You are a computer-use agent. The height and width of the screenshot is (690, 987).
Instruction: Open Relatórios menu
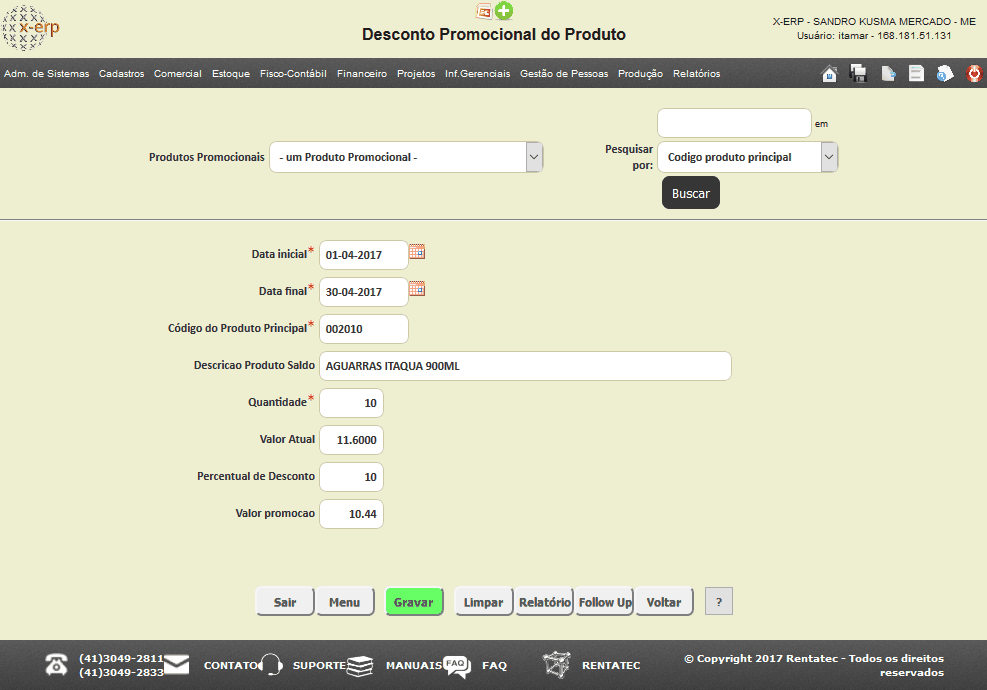pos(696,74)
